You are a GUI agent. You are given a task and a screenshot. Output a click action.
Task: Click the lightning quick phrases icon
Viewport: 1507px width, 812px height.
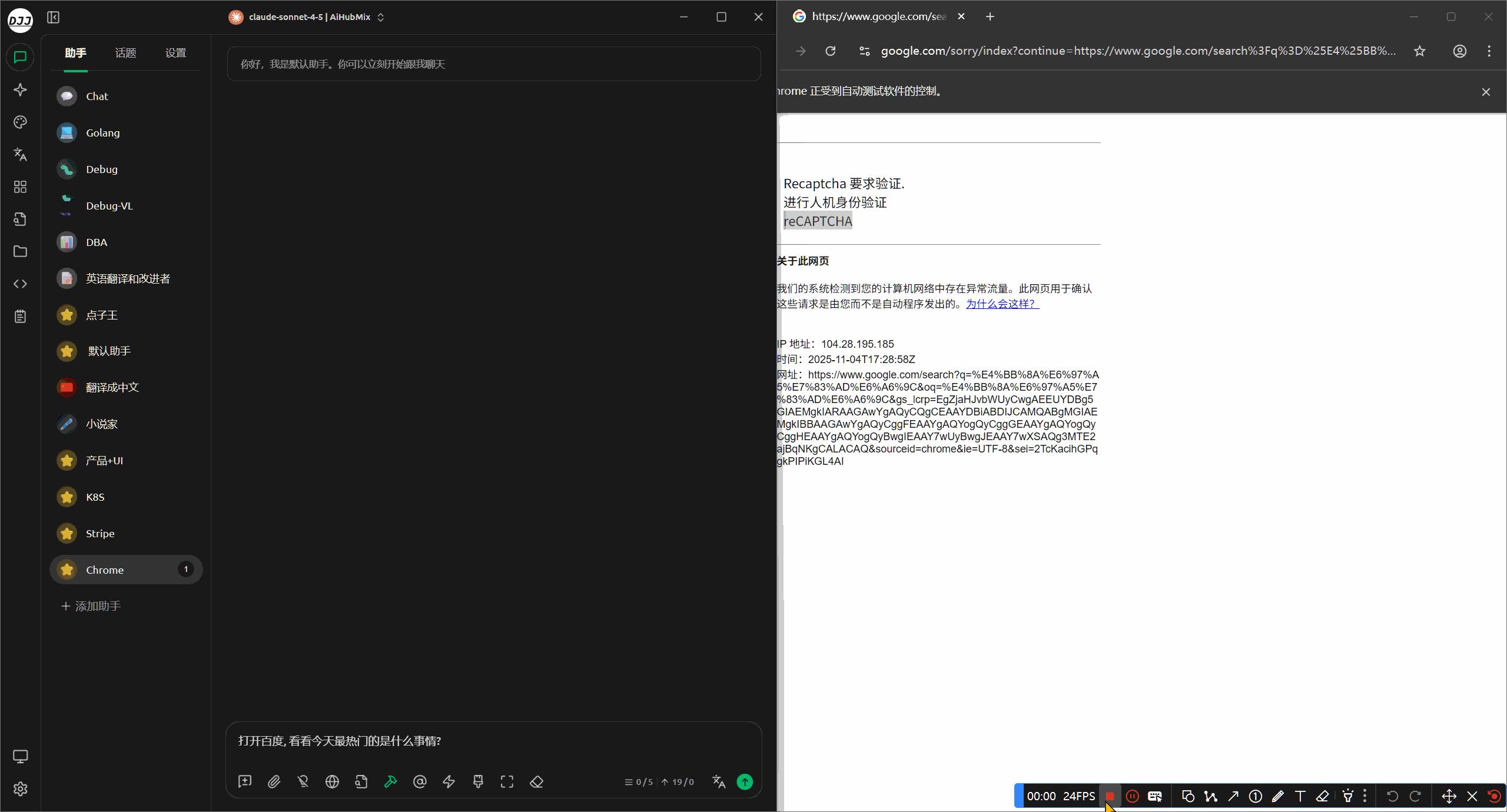tap(449, 781)
